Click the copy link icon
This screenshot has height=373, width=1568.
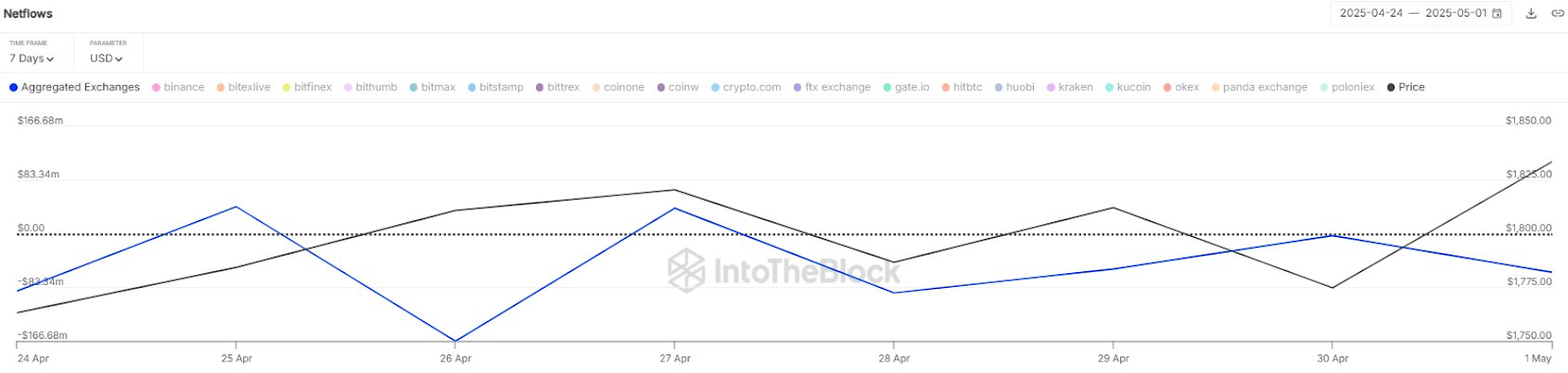click(1557, 14)
